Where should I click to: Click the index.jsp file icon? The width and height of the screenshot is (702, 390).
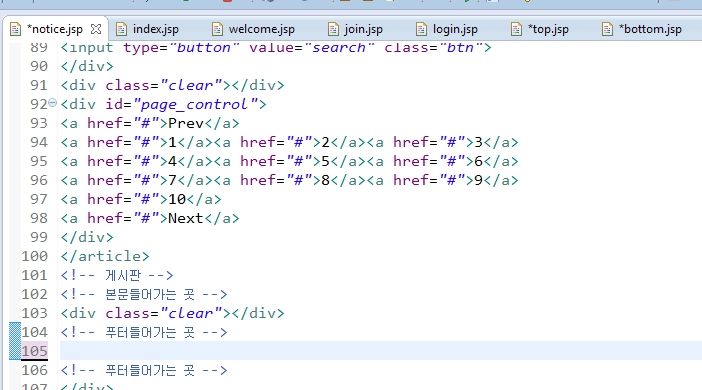pos(121,30)
